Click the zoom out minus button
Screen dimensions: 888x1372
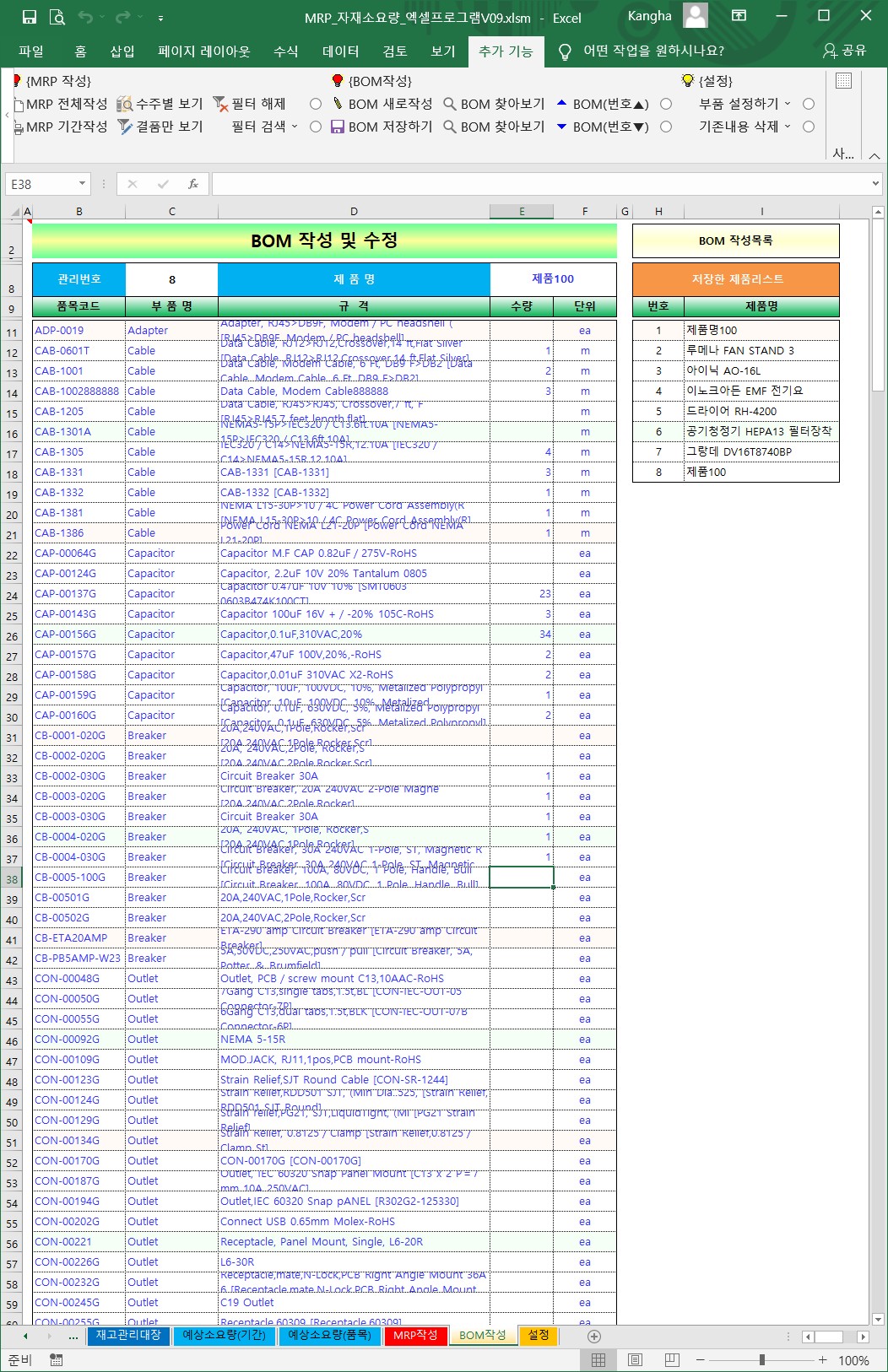pyautogui.click(x=700, y=1360)
